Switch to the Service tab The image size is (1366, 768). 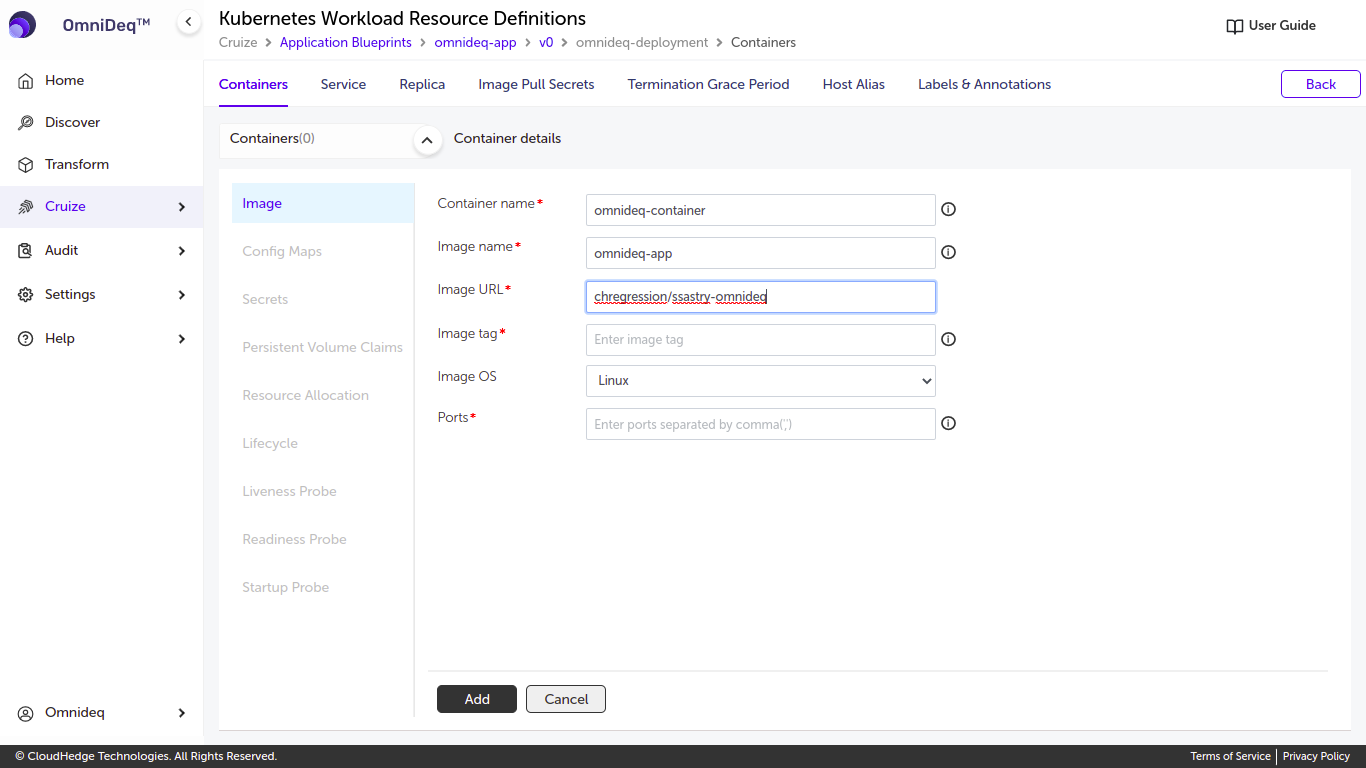point(343,84)
